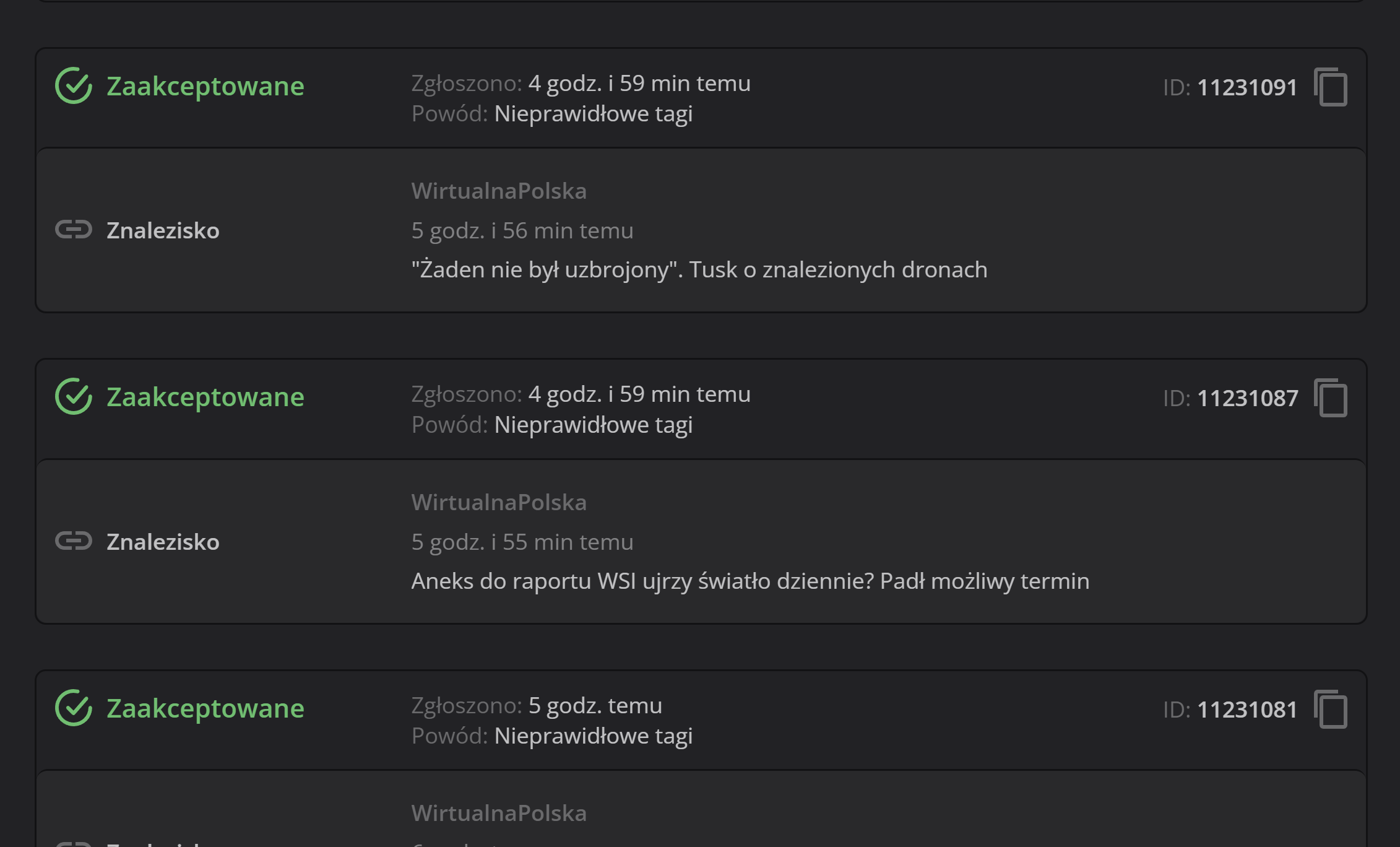Click link icon beside Tusk drones Znalezisko
The image size is (1400, 847).
tap(74, 230)
